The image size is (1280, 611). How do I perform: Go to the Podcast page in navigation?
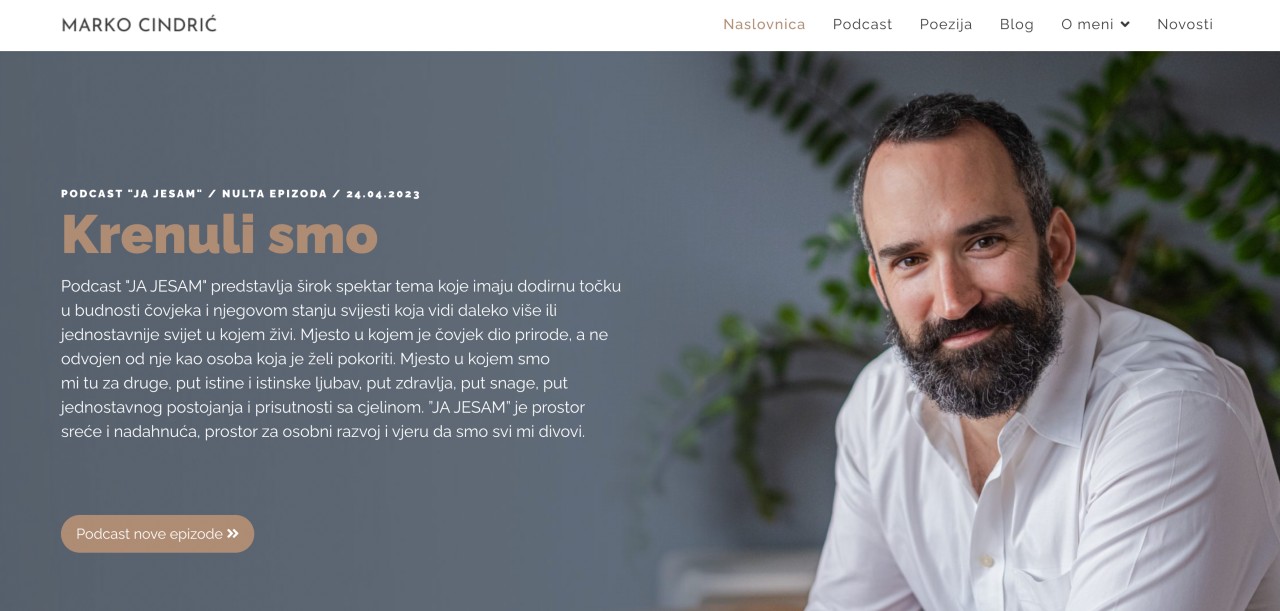(862, 24)
